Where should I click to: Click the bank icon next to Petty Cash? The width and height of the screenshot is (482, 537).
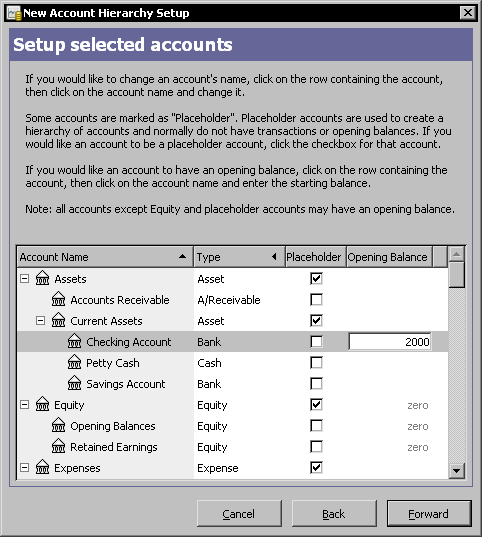pos(74,362)
